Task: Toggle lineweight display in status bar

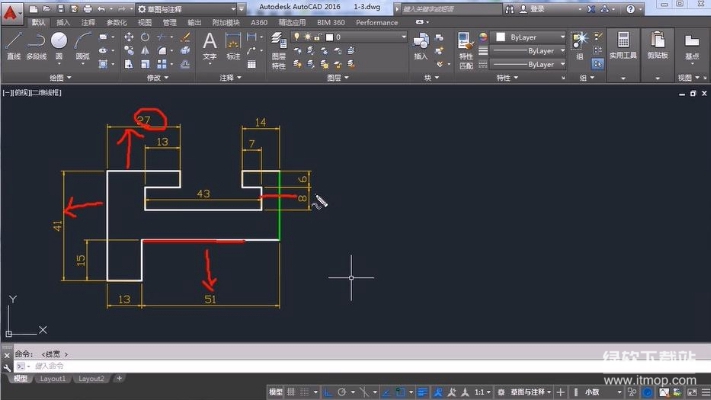Action: coord(422,392)
